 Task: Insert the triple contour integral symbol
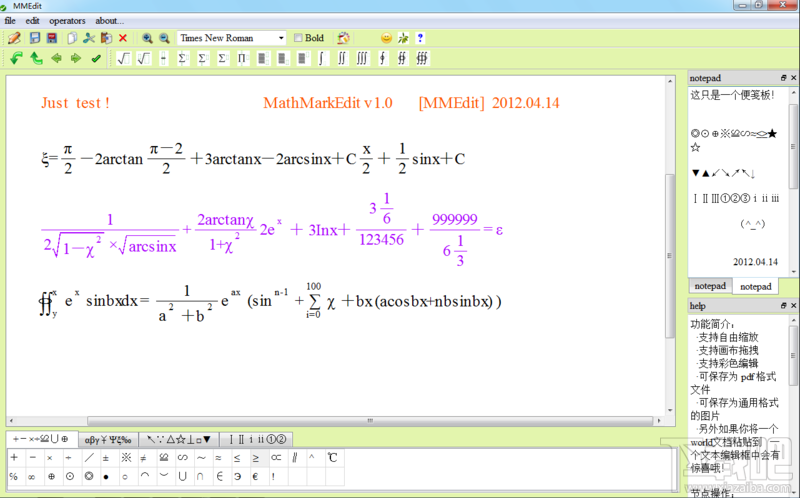tap(422, 58)
